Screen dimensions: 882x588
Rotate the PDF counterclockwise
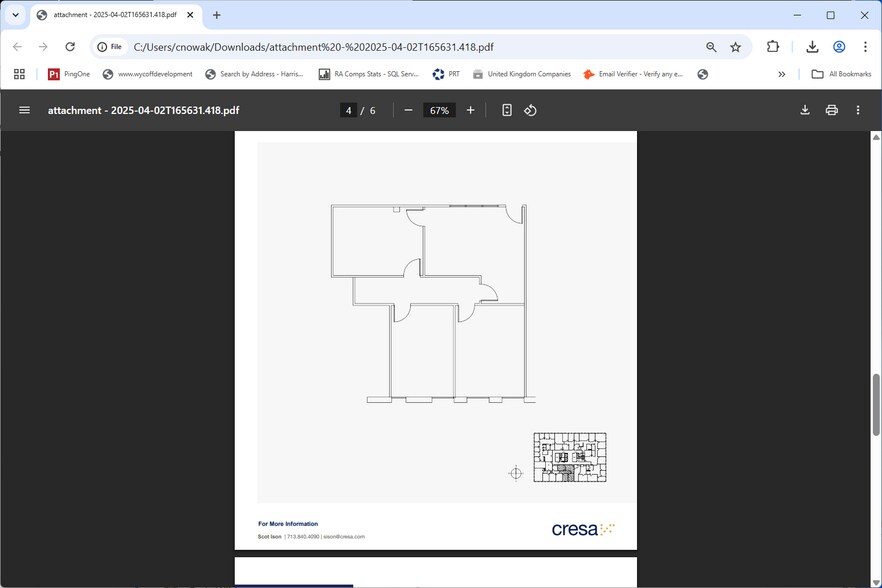[531, 110]
